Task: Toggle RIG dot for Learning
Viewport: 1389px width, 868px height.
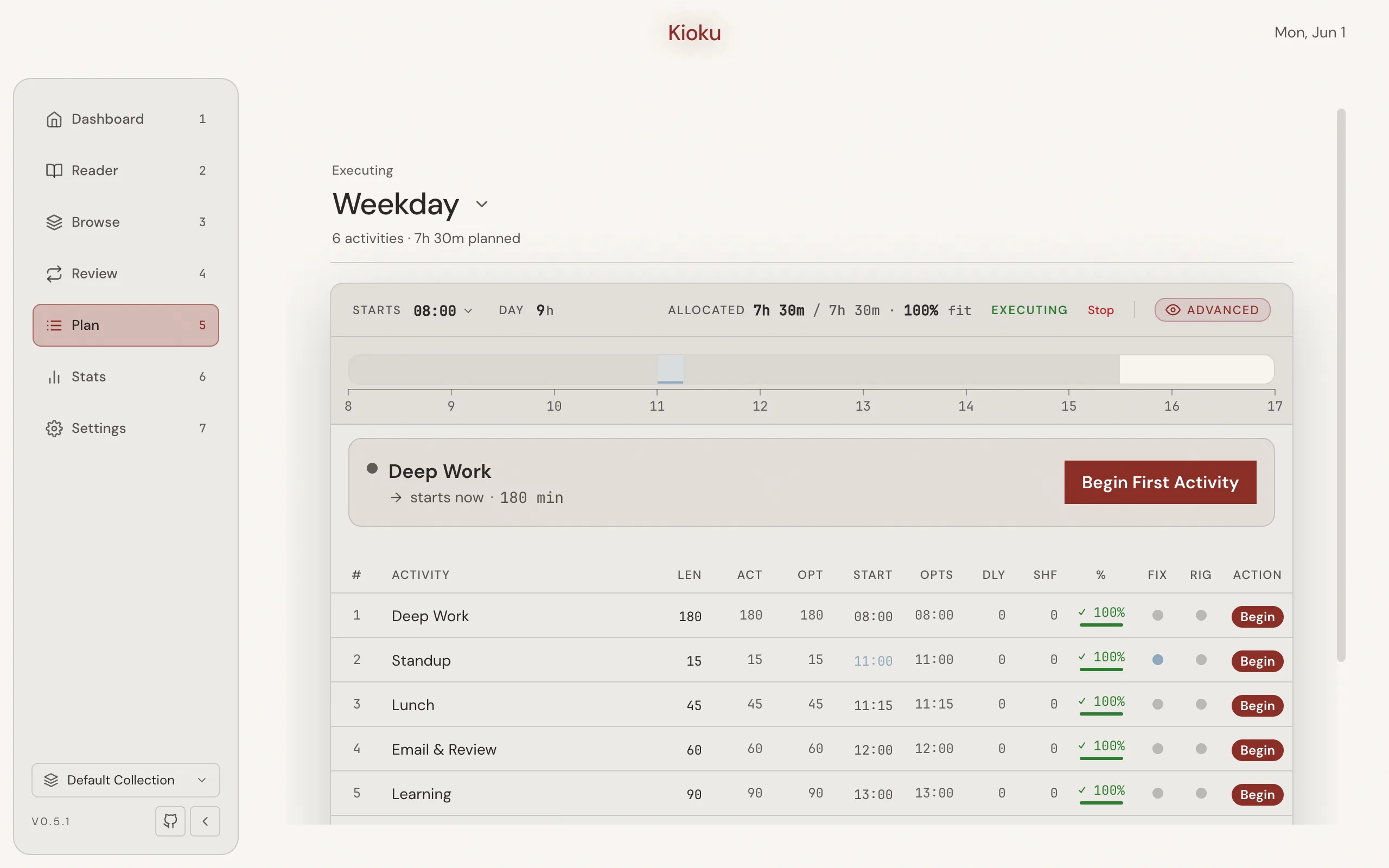Action: tap(1201, 793)
